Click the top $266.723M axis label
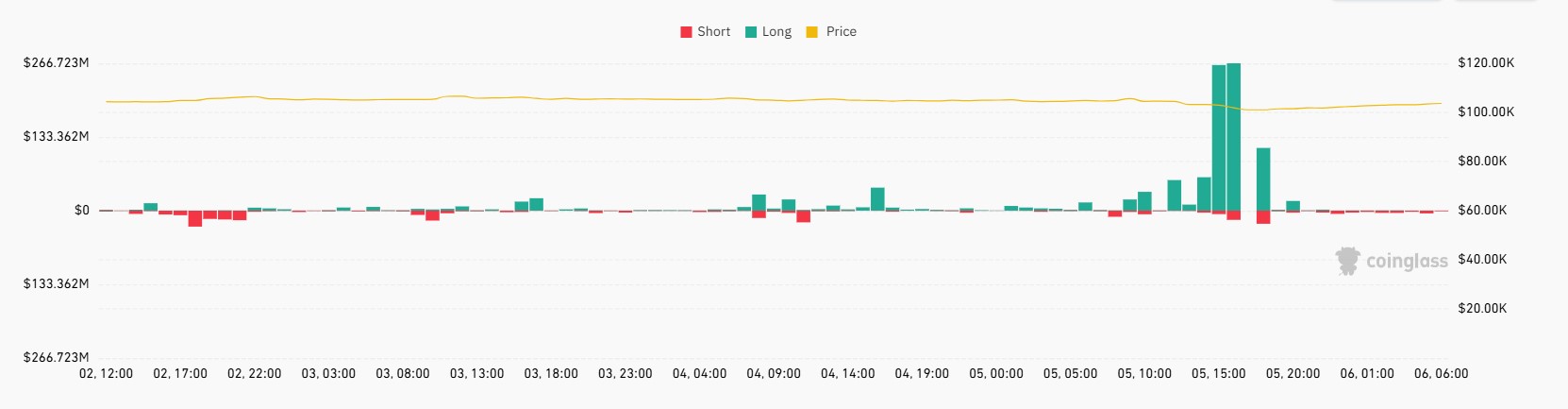The width and height of the screenshot is (1568, 409). pyautogui.click(x=57, y=62)
